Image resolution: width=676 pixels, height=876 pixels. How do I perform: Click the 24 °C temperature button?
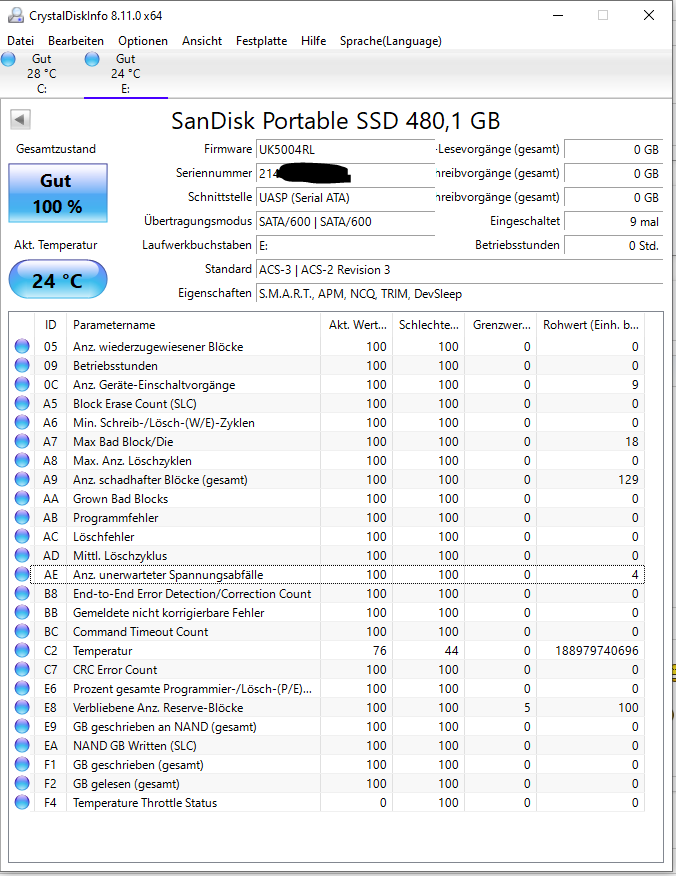point(58,279)
